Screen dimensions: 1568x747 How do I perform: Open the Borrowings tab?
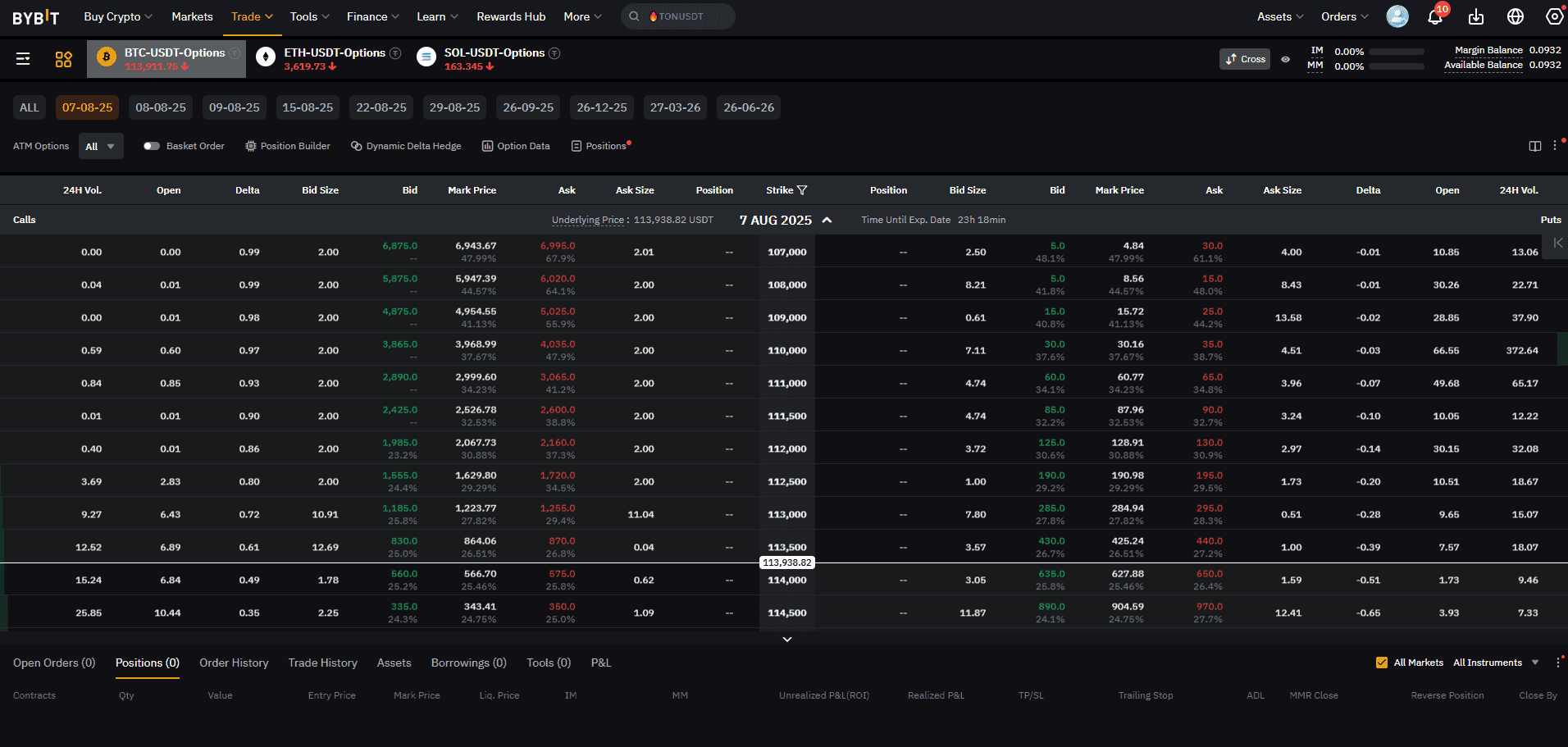(x=469, y=663)
